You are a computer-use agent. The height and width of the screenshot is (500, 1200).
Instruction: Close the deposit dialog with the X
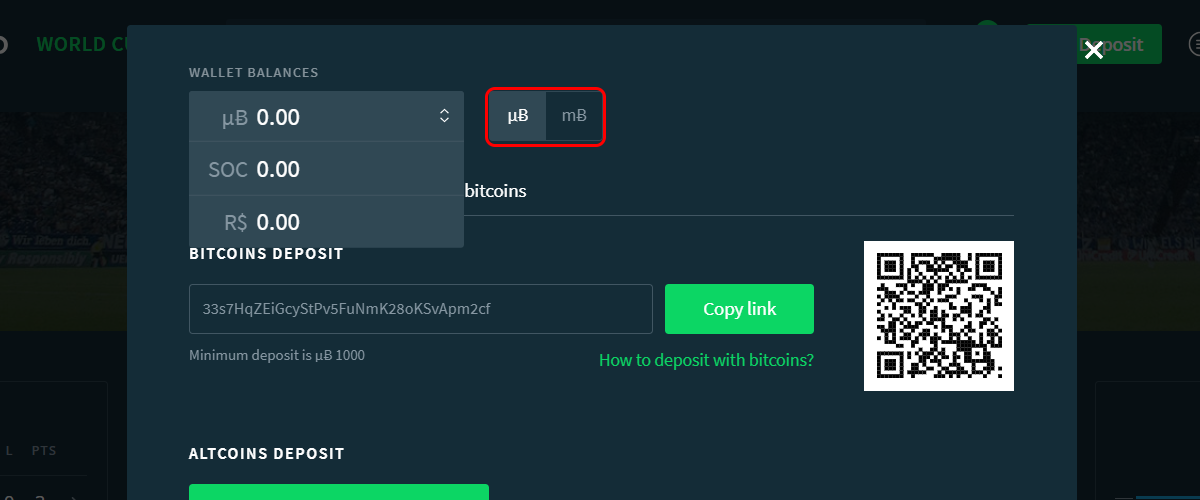(x=1094, y=50)
